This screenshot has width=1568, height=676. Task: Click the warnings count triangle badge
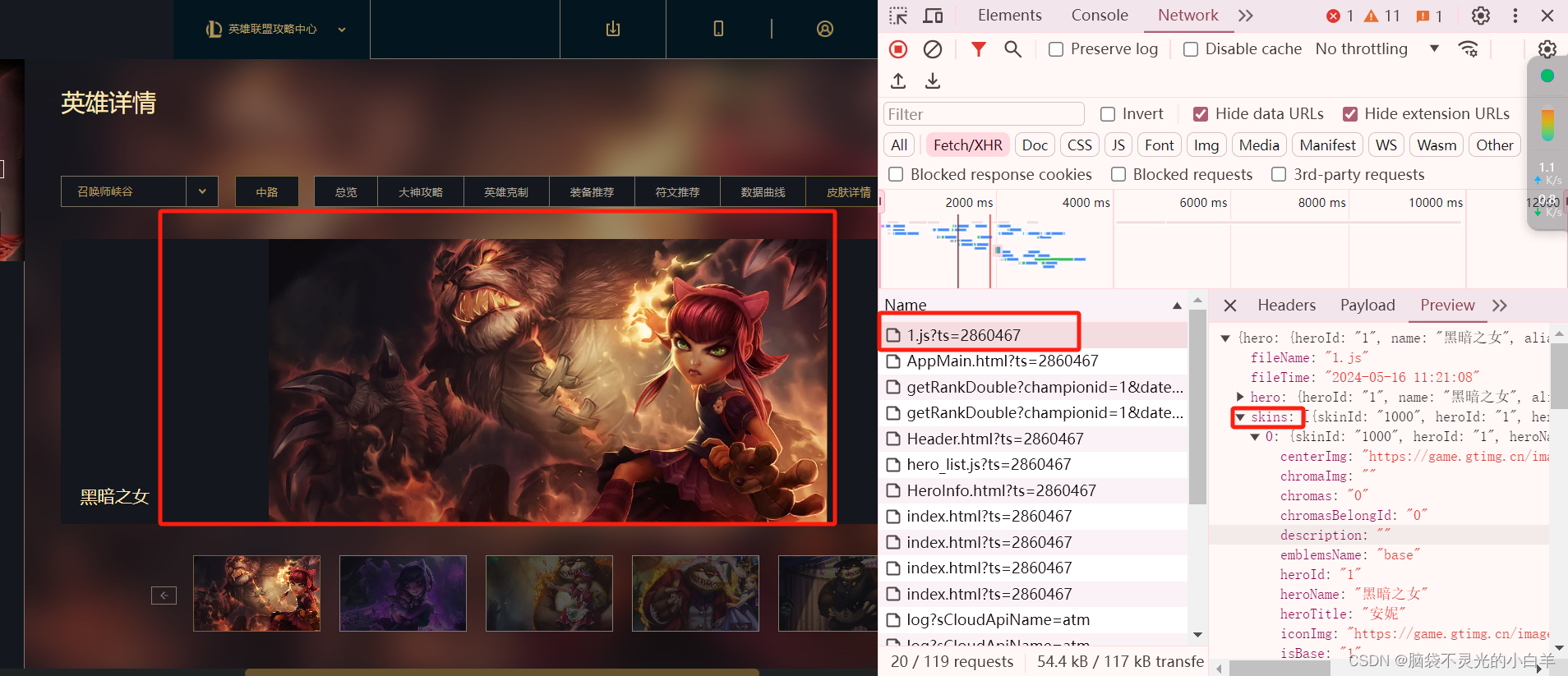click(1381, 16)
